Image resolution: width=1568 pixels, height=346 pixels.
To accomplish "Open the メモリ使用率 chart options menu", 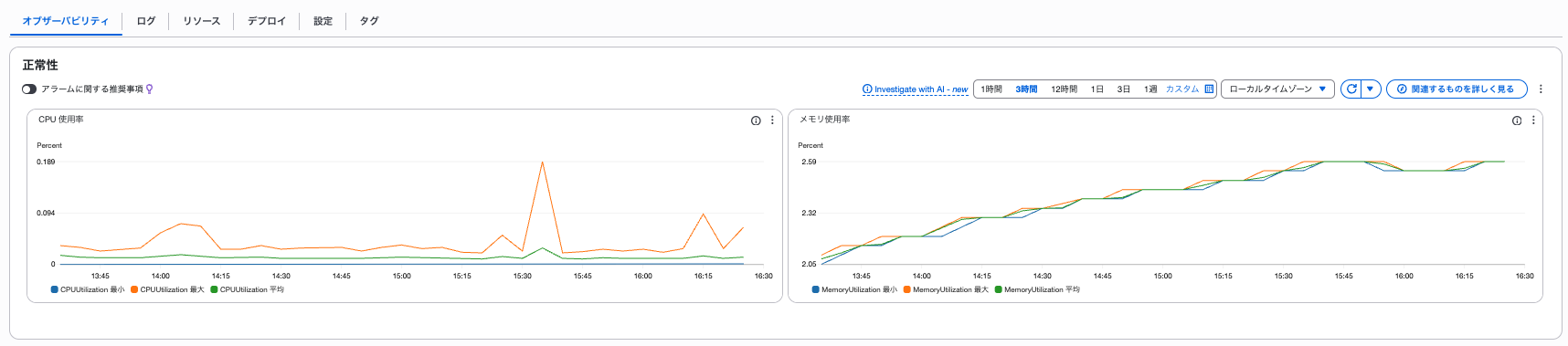I will pyautogui.click(x=1533, y=121).
